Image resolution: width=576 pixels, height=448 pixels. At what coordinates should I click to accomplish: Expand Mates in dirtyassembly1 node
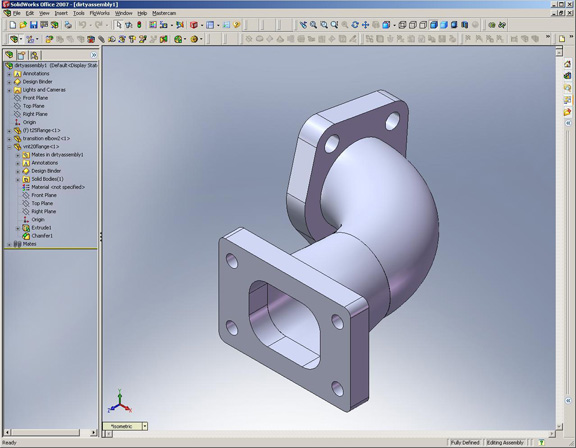[x=18, y=155]
